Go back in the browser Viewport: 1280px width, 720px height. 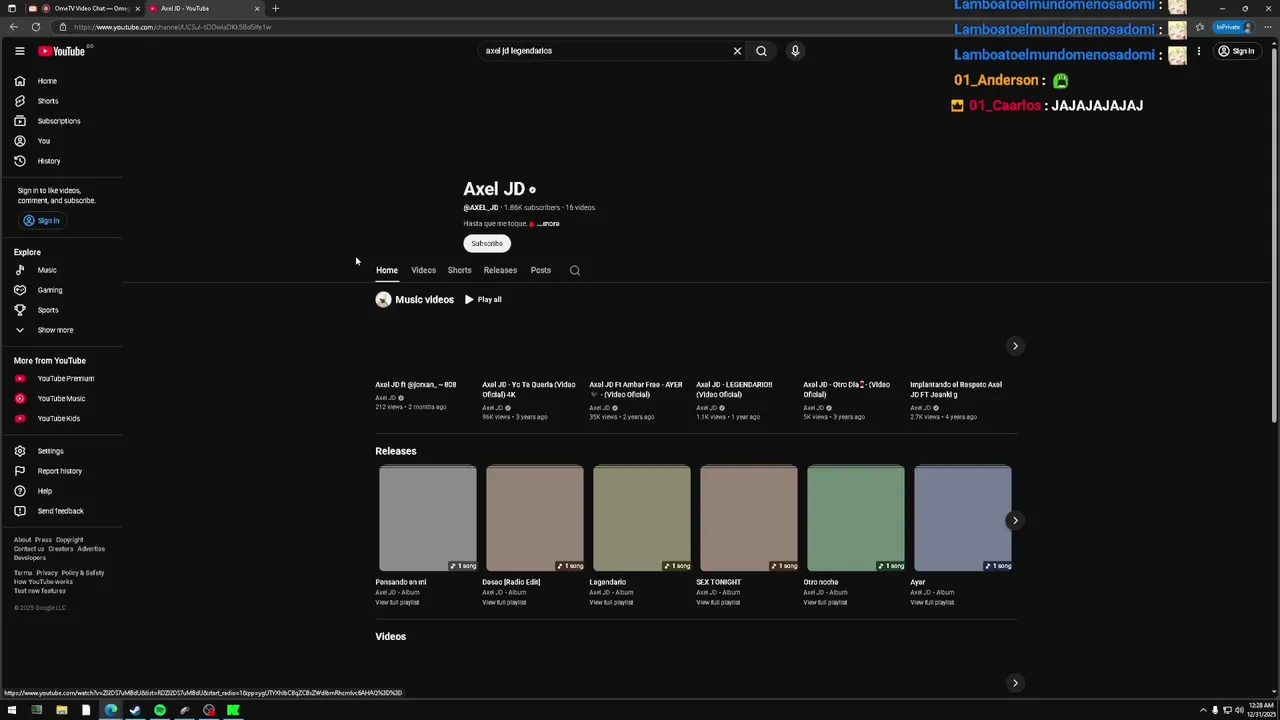14,27
